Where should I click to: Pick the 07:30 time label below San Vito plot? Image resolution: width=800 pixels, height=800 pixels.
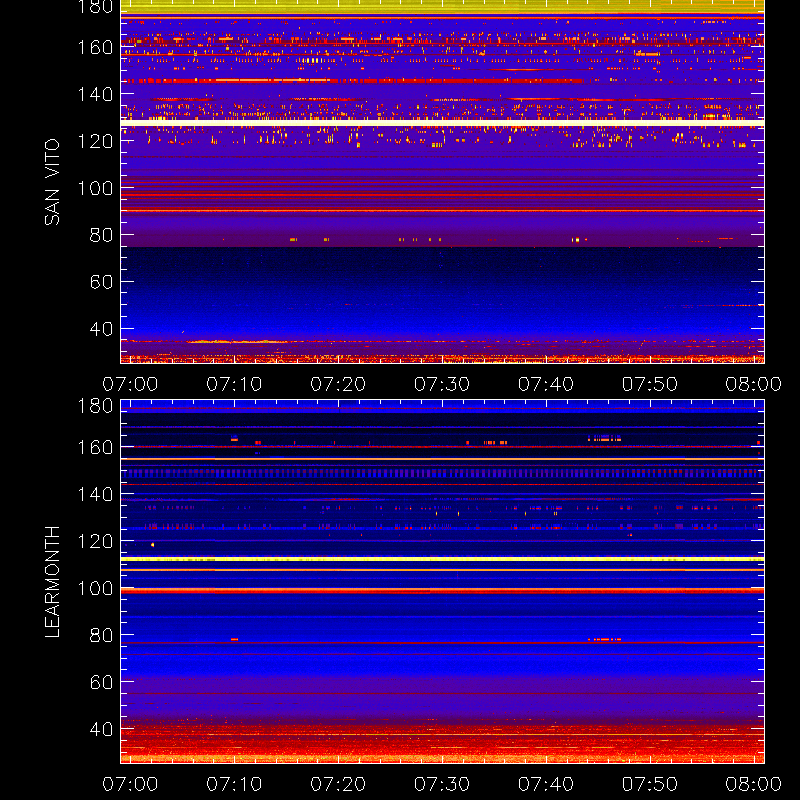point(442,384)
